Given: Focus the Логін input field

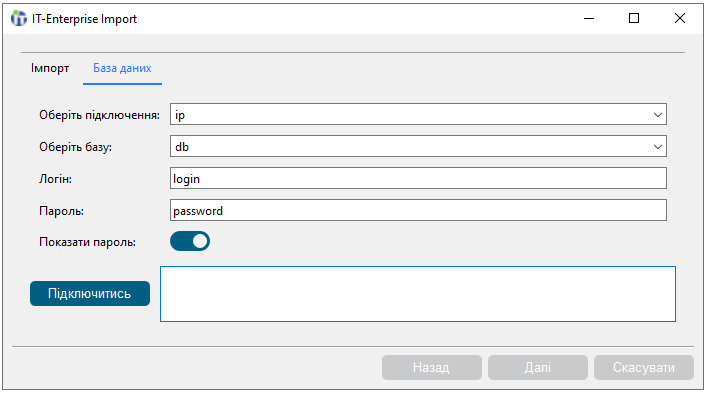Looking at the screenshot, I should pyautogui.click(x=418, y=178).
